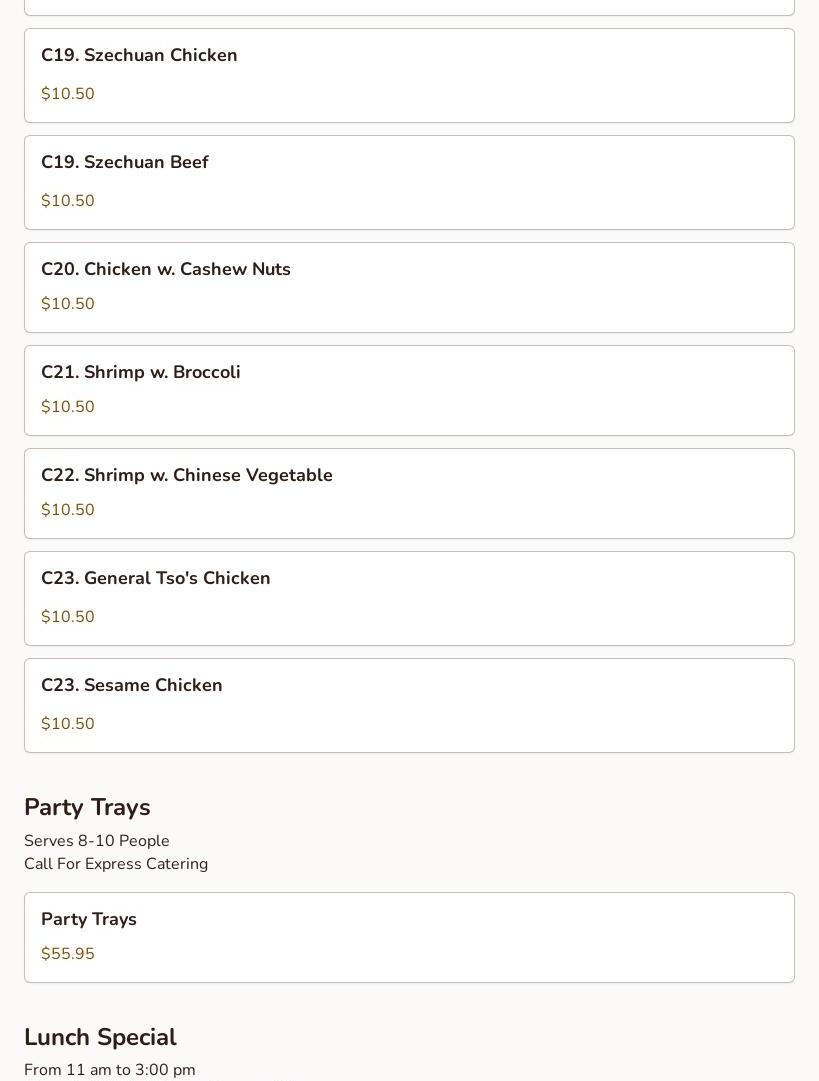Click the Shrimp w. Broccoli price

point(68,407)
